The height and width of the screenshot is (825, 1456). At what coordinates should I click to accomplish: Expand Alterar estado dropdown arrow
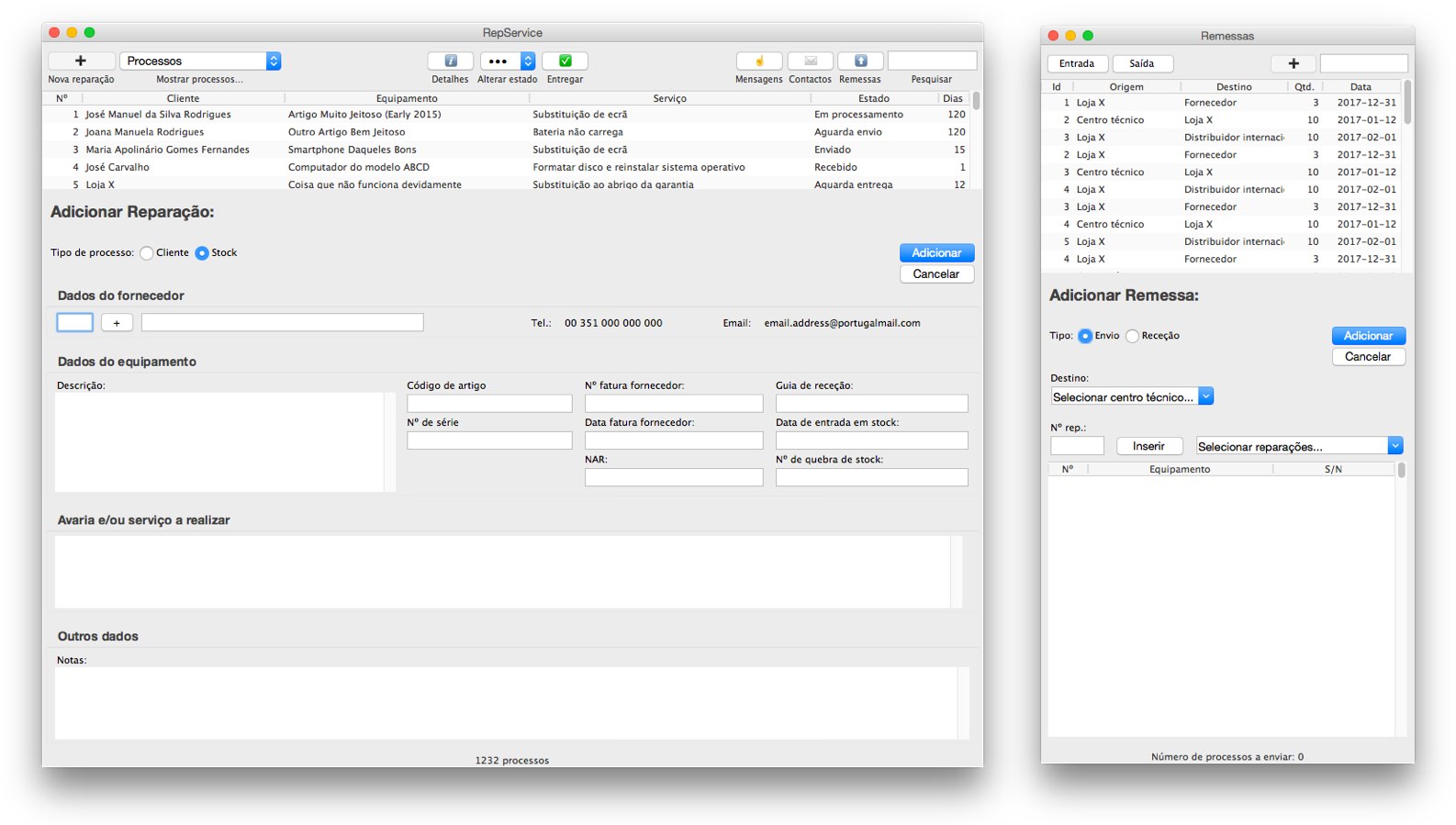click(x=528, y=61)
